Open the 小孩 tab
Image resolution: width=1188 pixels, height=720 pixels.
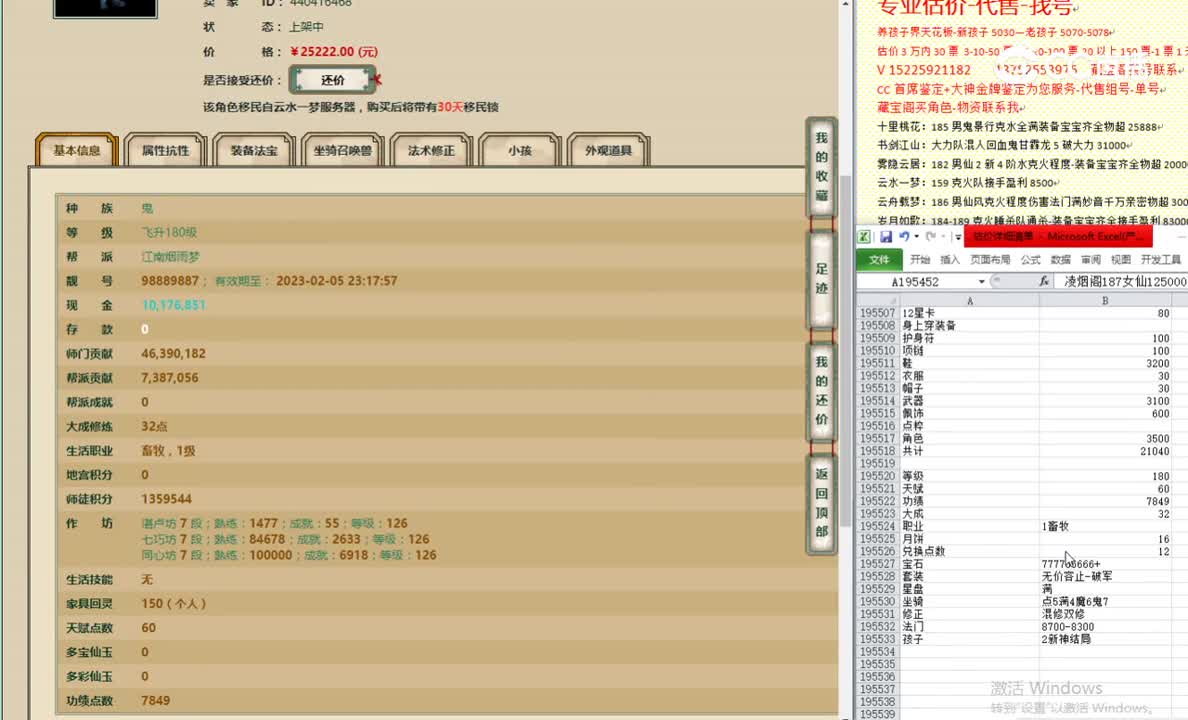(x=520, y=150)
